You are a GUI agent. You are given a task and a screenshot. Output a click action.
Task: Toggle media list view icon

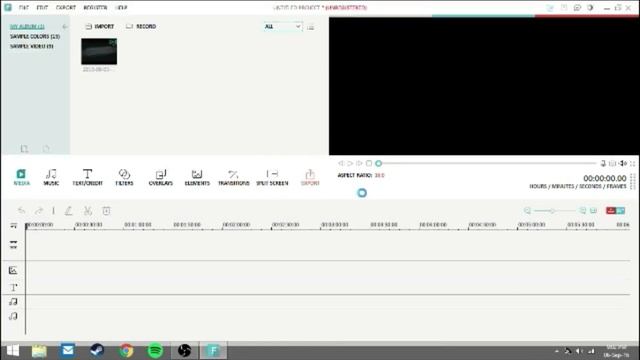click(311, 27)
